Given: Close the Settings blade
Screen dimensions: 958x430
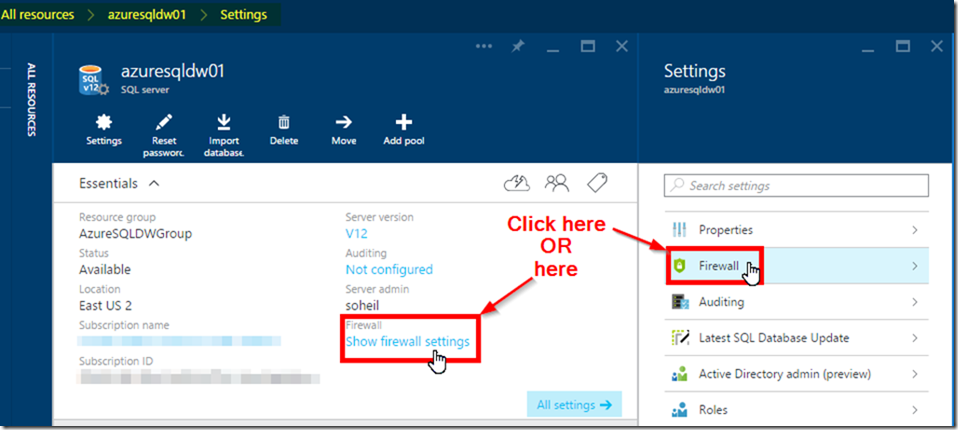Looking at the screenshot, I should pos(937,46).
